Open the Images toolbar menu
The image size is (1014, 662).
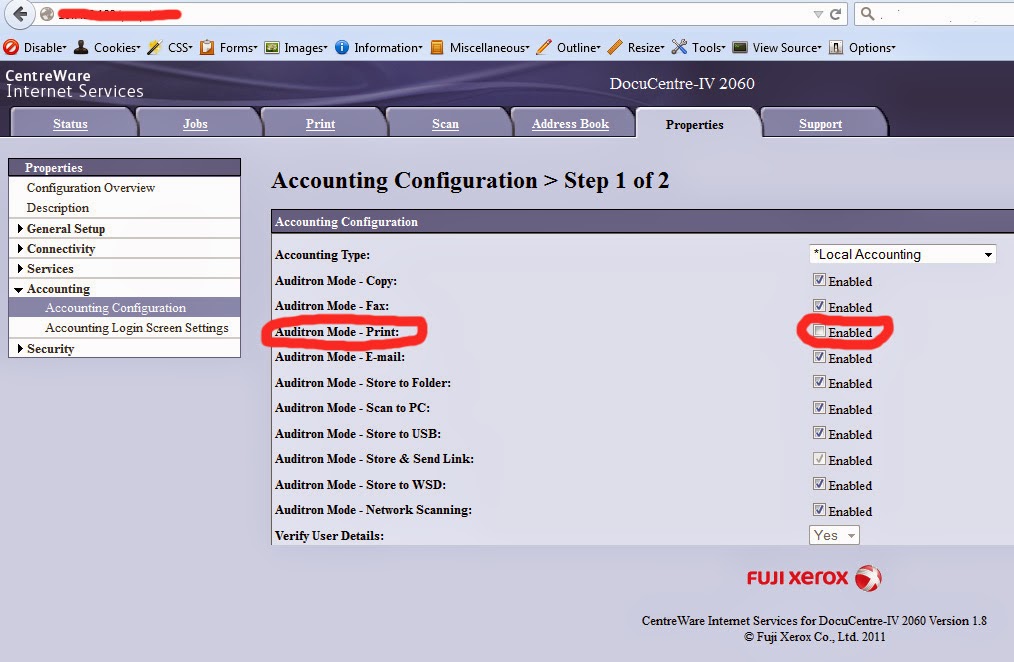coord(296,47)
